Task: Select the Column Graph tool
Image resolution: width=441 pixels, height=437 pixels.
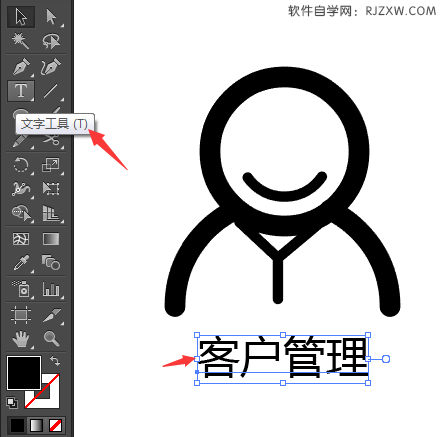Action: 51,289
